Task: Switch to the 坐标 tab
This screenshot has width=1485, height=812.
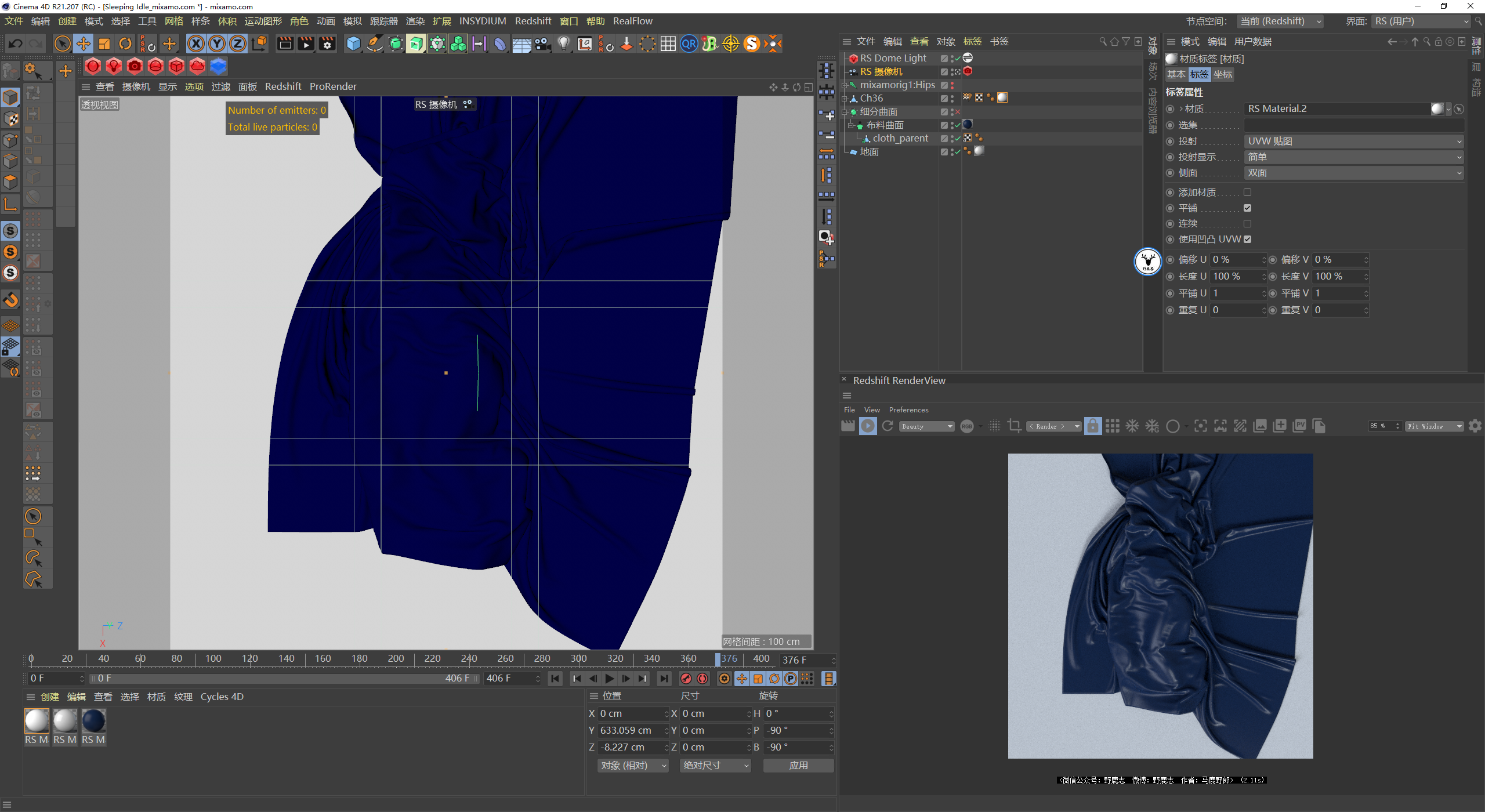Action: [1223, 74]
